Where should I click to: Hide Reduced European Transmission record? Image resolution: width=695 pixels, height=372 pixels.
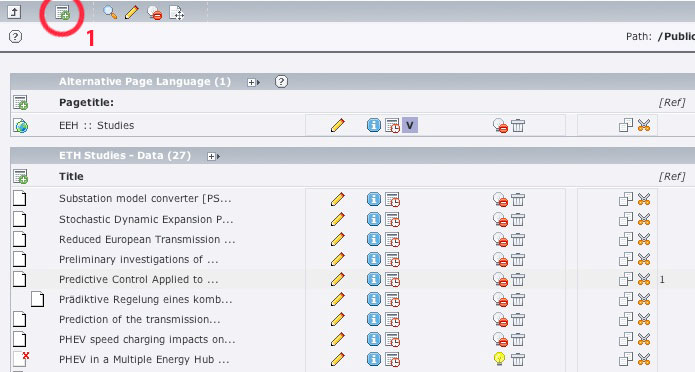click(x=500, y=240)
